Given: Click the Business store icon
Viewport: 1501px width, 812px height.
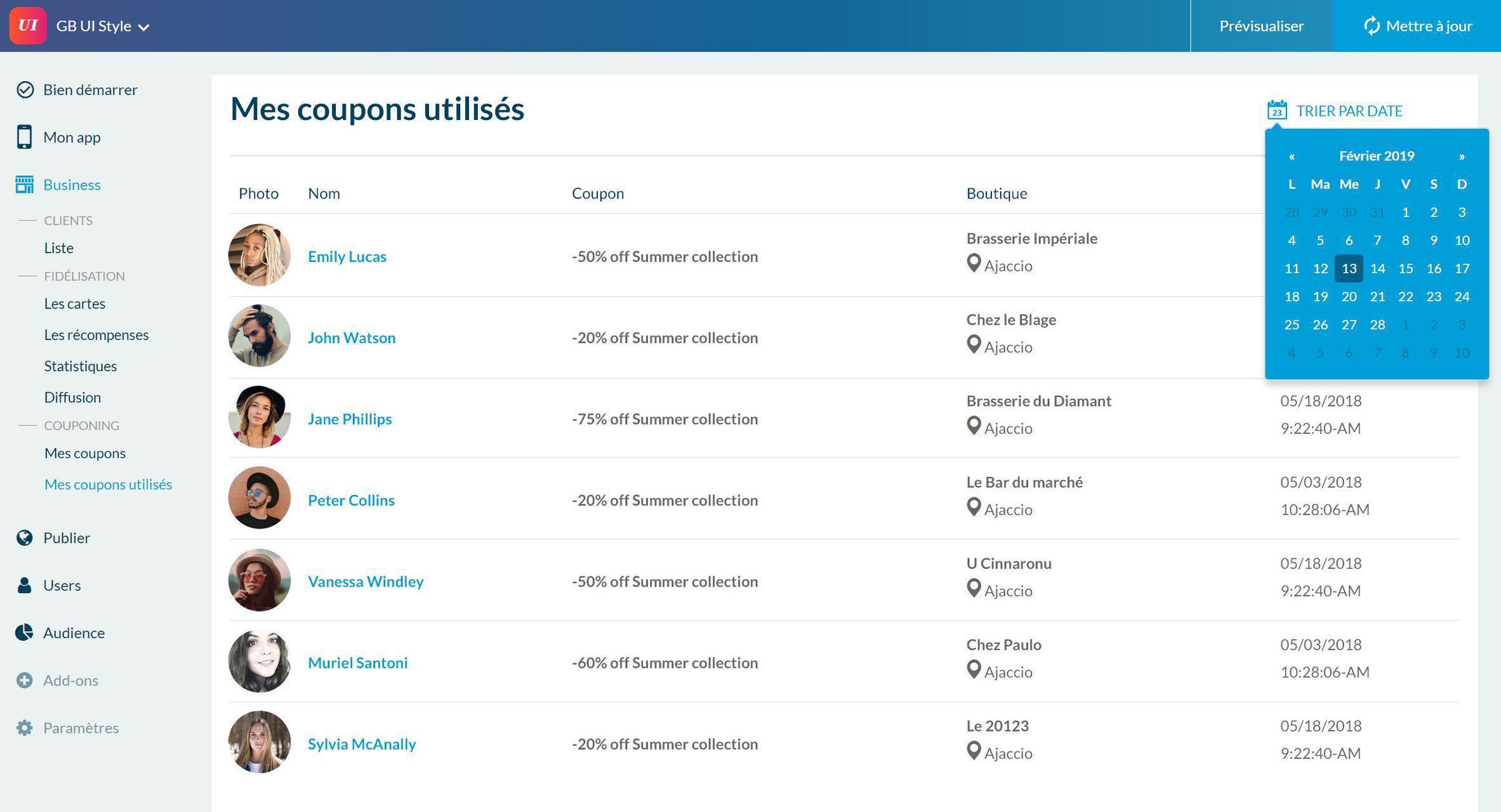Looking at the screenshot, I should 24,185.
